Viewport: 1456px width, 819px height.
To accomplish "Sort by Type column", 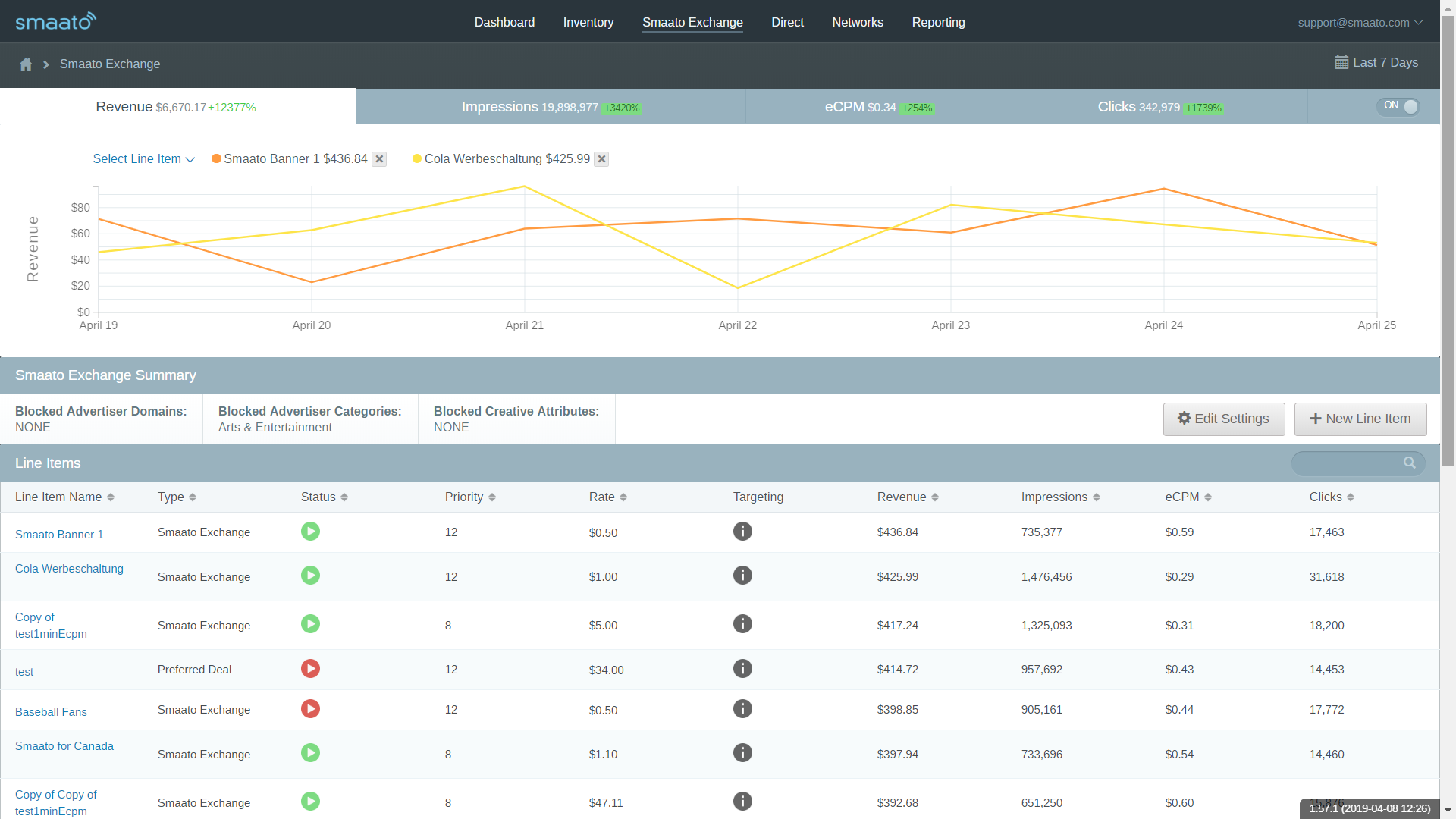I will [177, 497].
